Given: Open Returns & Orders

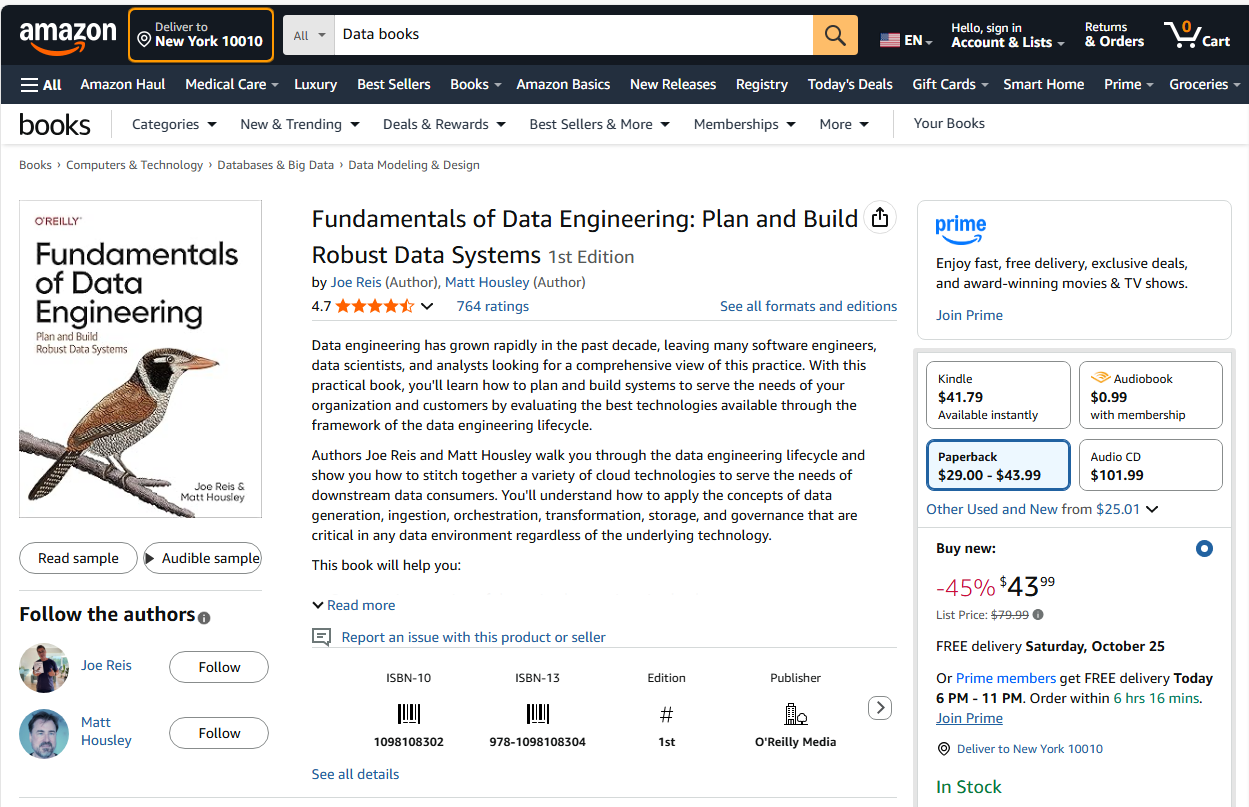Looking at the screenshot, I should pyautogui.click(x=1114, y=35).
